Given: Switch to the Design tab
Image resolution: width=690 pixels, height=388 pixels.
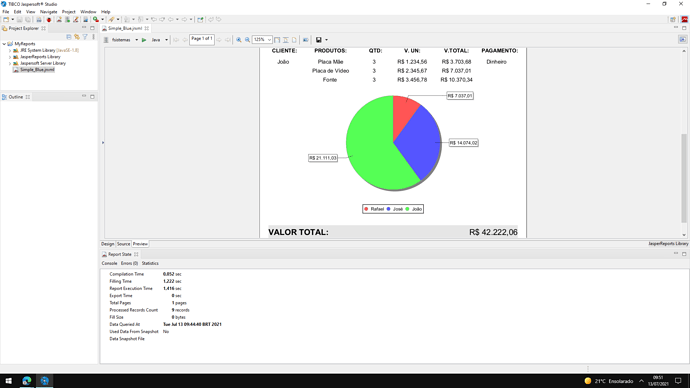Looking at the screenshot, I should pyautogui.click(x=107, y=244).
